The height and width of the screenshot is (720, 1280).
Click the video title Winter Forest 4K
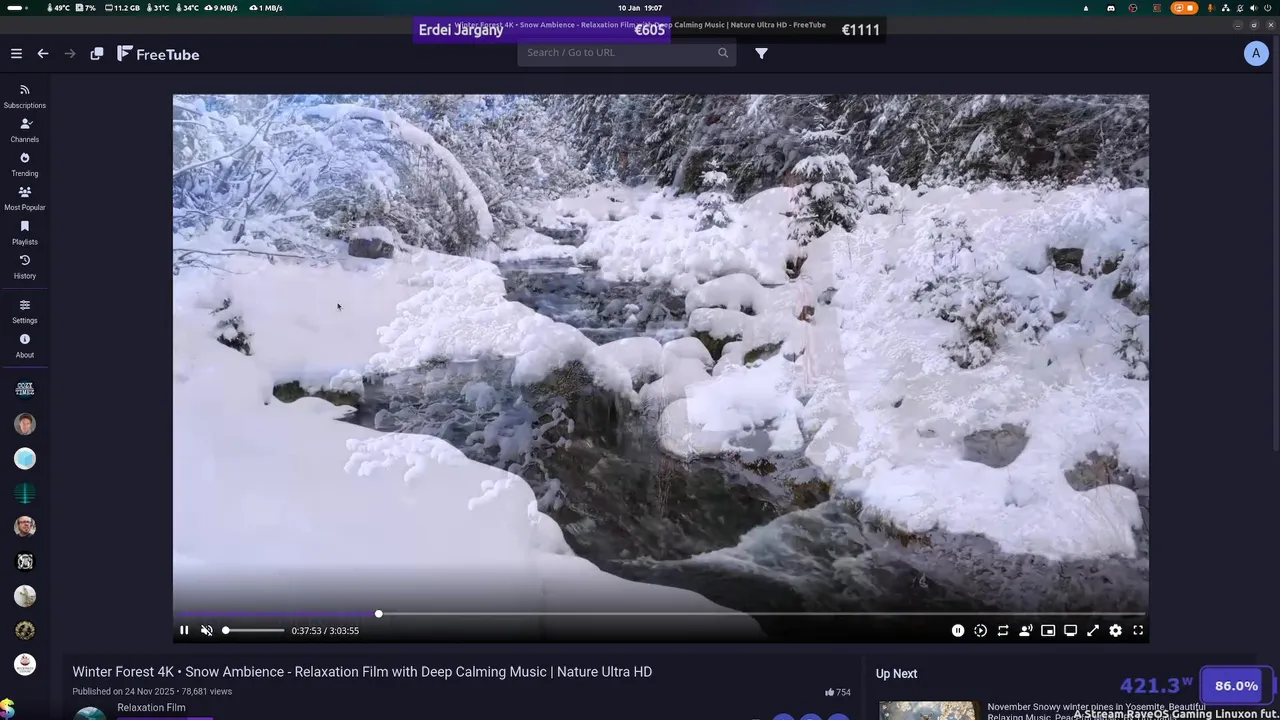tap(362, 672)
